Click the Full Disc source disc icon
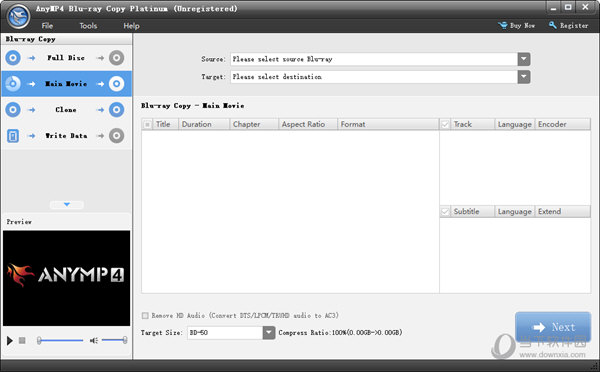The image size is (600, 372). click(13, 58)
